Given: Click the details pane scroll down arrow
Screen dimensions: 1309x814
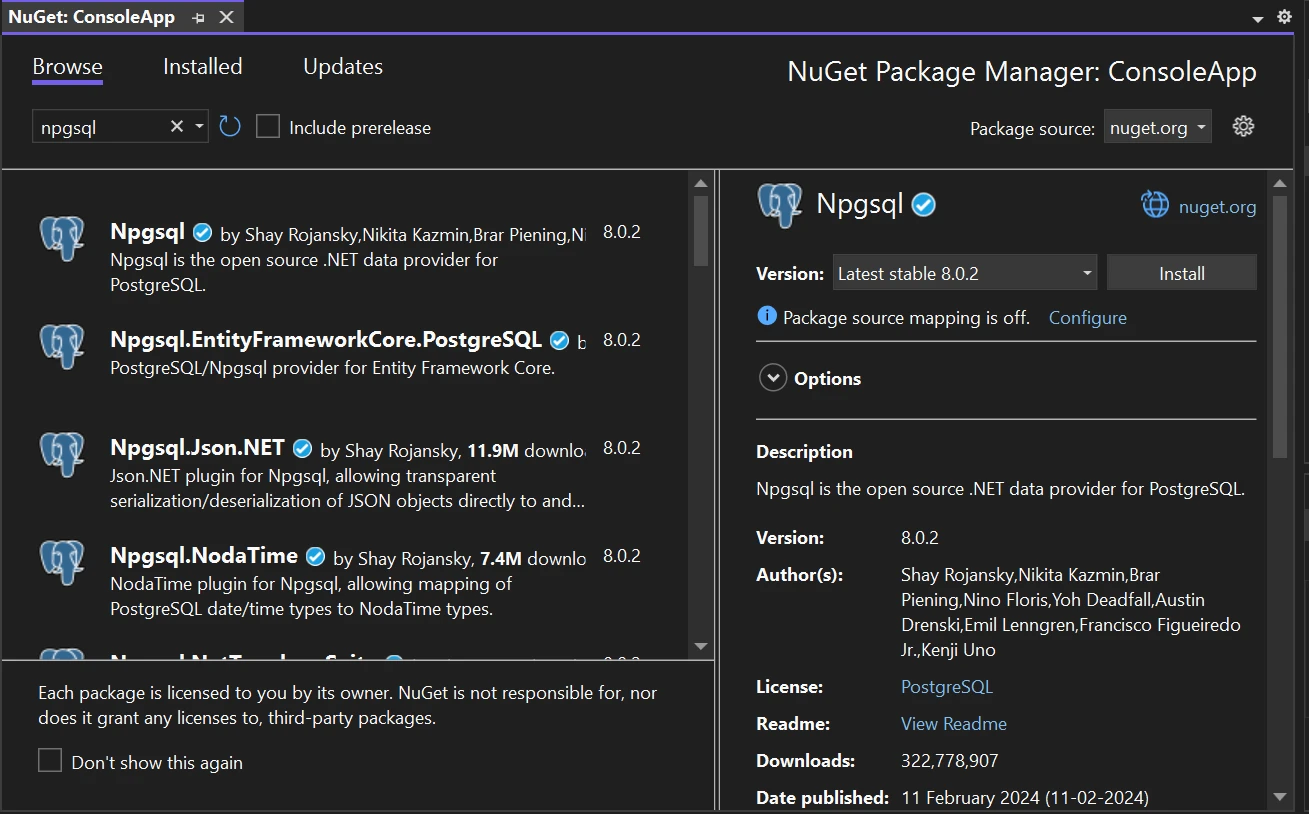Looking at the screenshot, I should 1280,797.
